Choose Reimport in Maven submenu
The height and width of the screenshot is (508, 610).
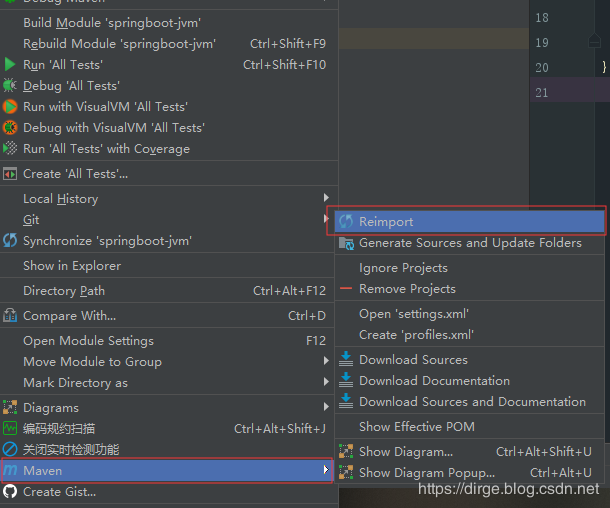click(469, 221)
